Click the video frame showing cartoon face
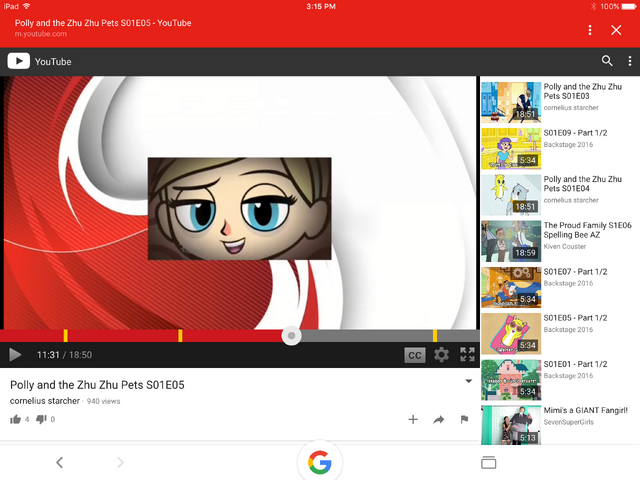640x480 pixels. (x=240, y=209)
